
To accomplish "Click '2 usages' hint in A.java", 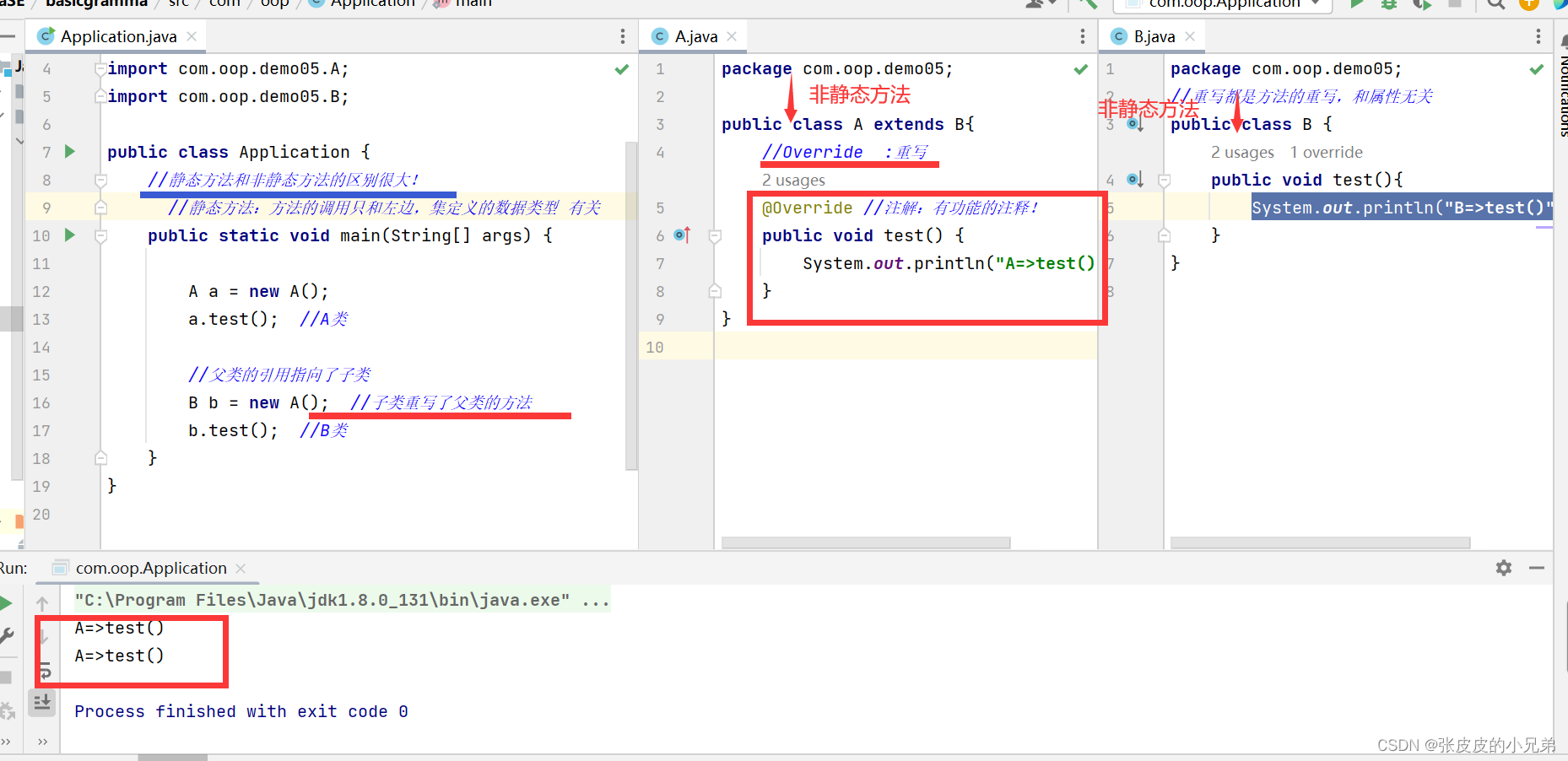I will [793, 180].
